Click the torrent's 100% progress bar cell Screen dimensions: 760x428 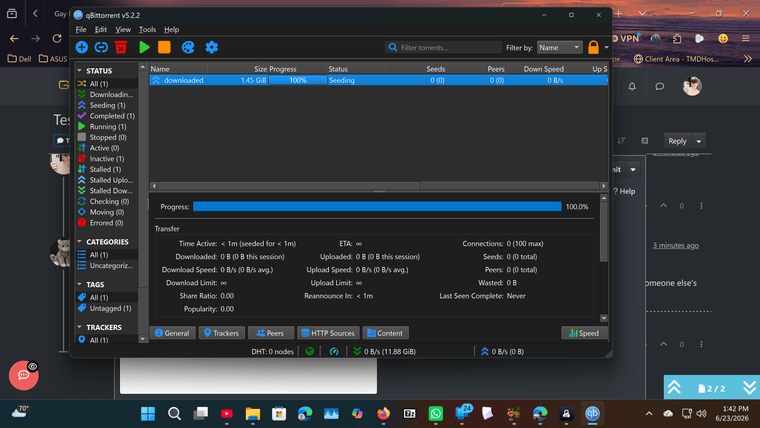pos(298,80)
